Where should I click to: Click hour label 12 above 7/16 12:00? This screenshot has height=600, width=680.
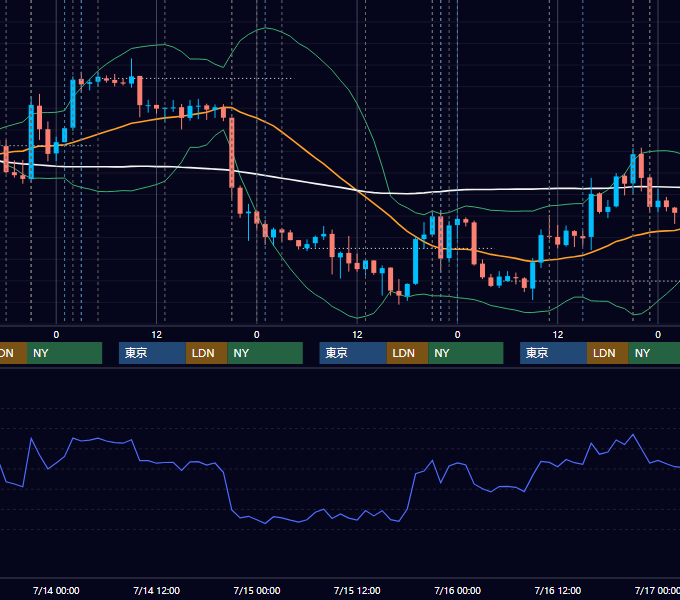click(558, 335)
